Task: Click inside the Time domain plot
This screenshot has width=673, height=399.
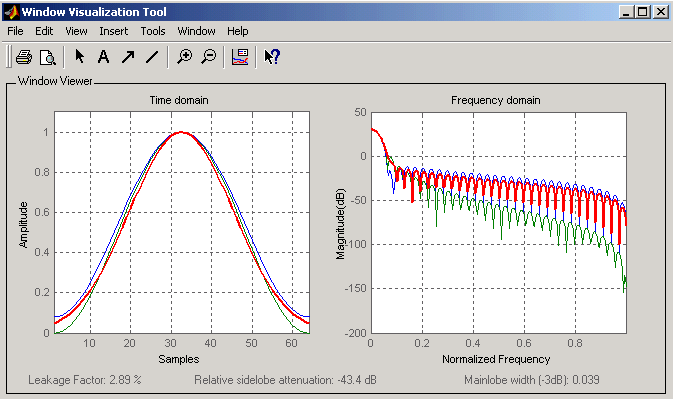Action: 182,222
